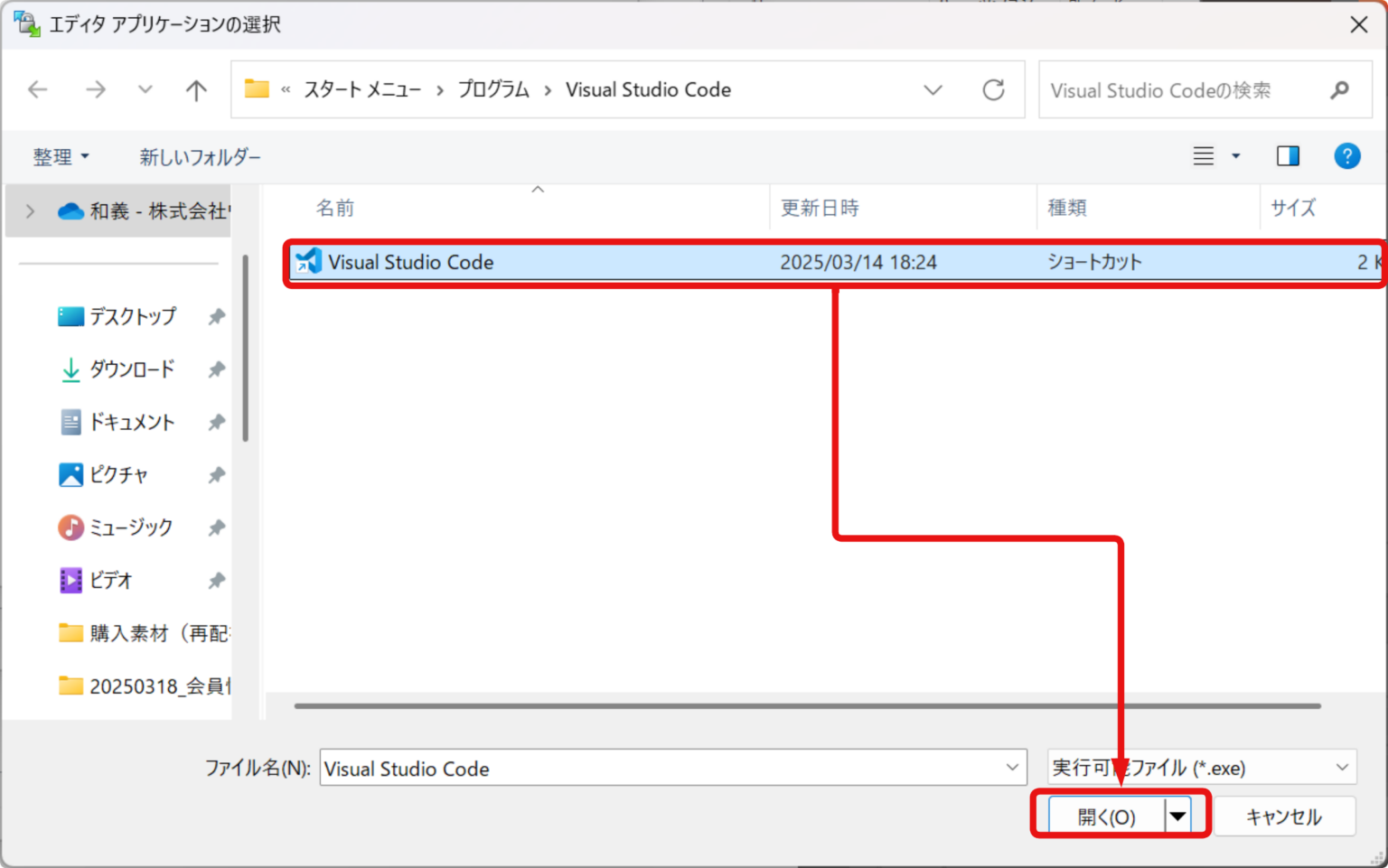Open the 開く button's dropdown arrow
Viewport: 1388px width, 868px height.
1177,815
